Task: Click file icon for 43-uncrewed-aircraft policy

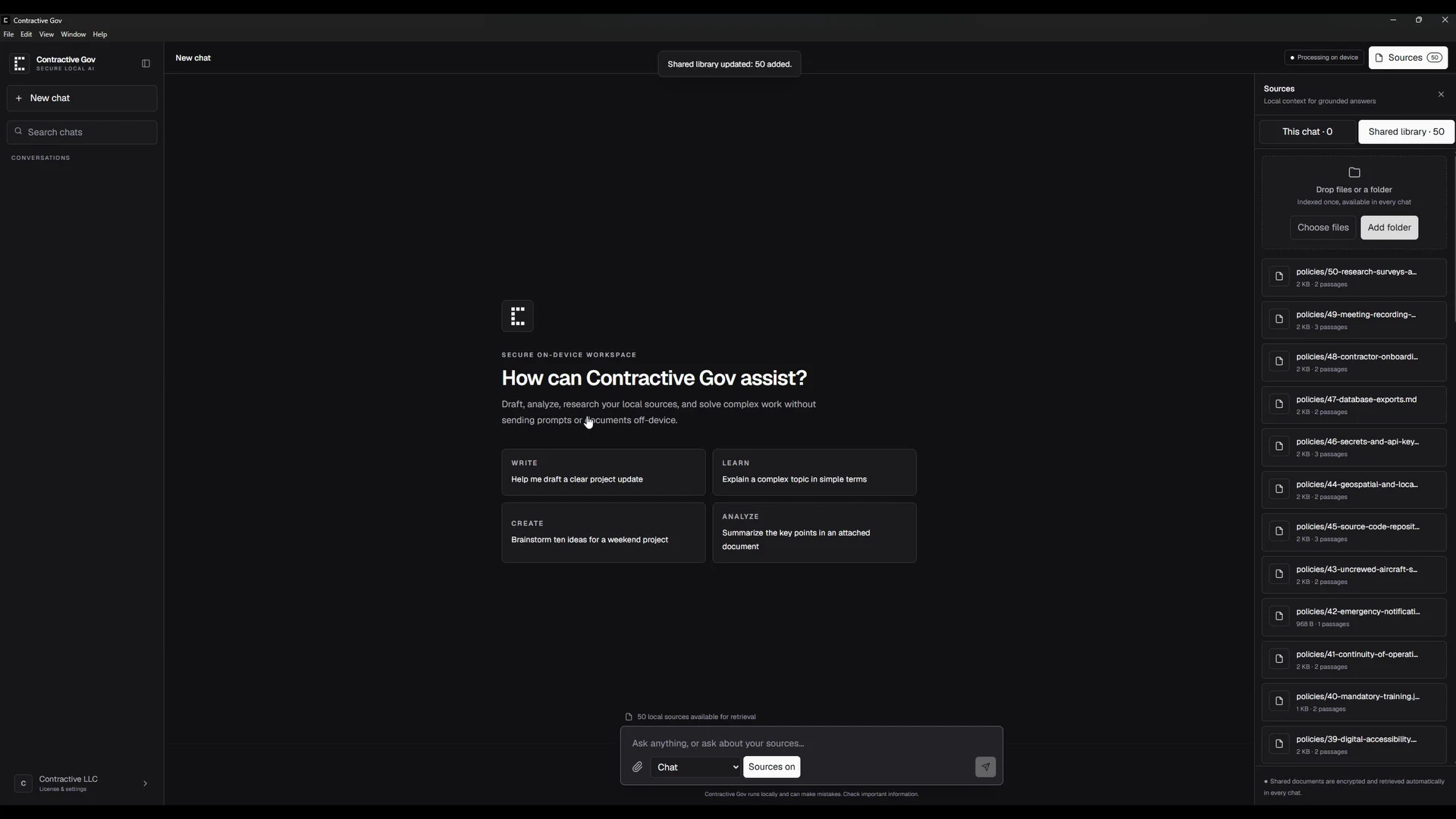Action: [1279, 574]
